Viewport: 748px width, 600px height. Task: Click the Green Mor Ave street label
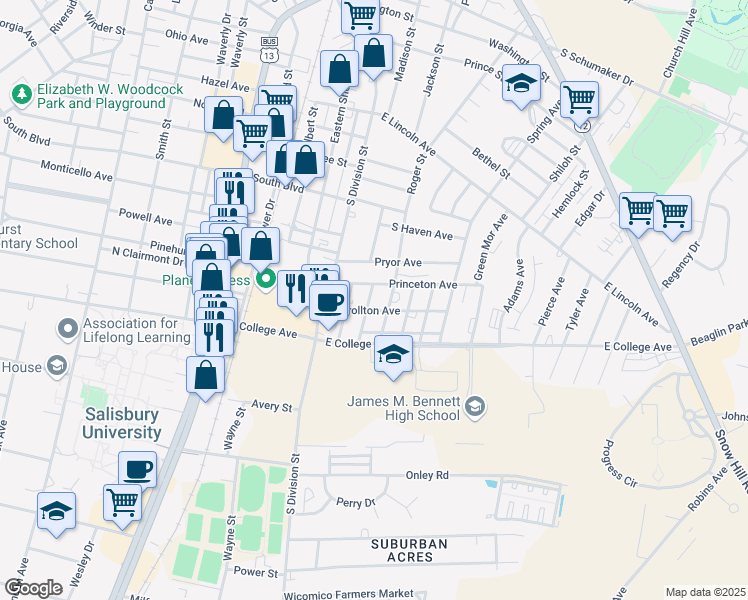click(x=490, y=247)
